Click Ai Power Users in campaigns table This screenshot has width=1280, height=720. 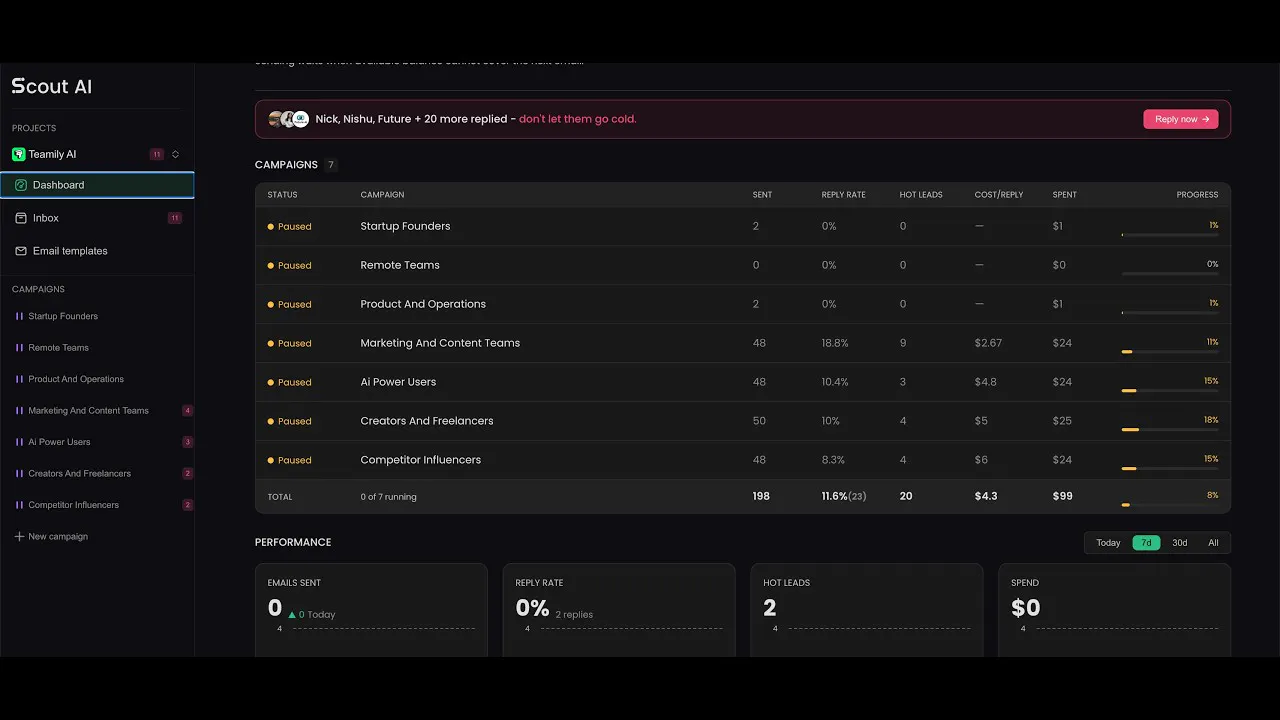[x=398, y=382]
